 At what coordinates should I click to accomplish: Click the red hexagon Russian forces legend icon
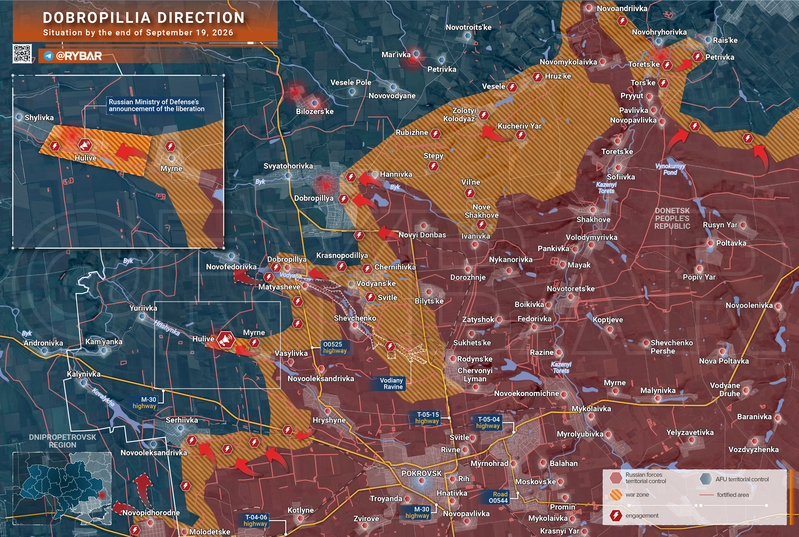pyautogui.click(x=616, y=478)
